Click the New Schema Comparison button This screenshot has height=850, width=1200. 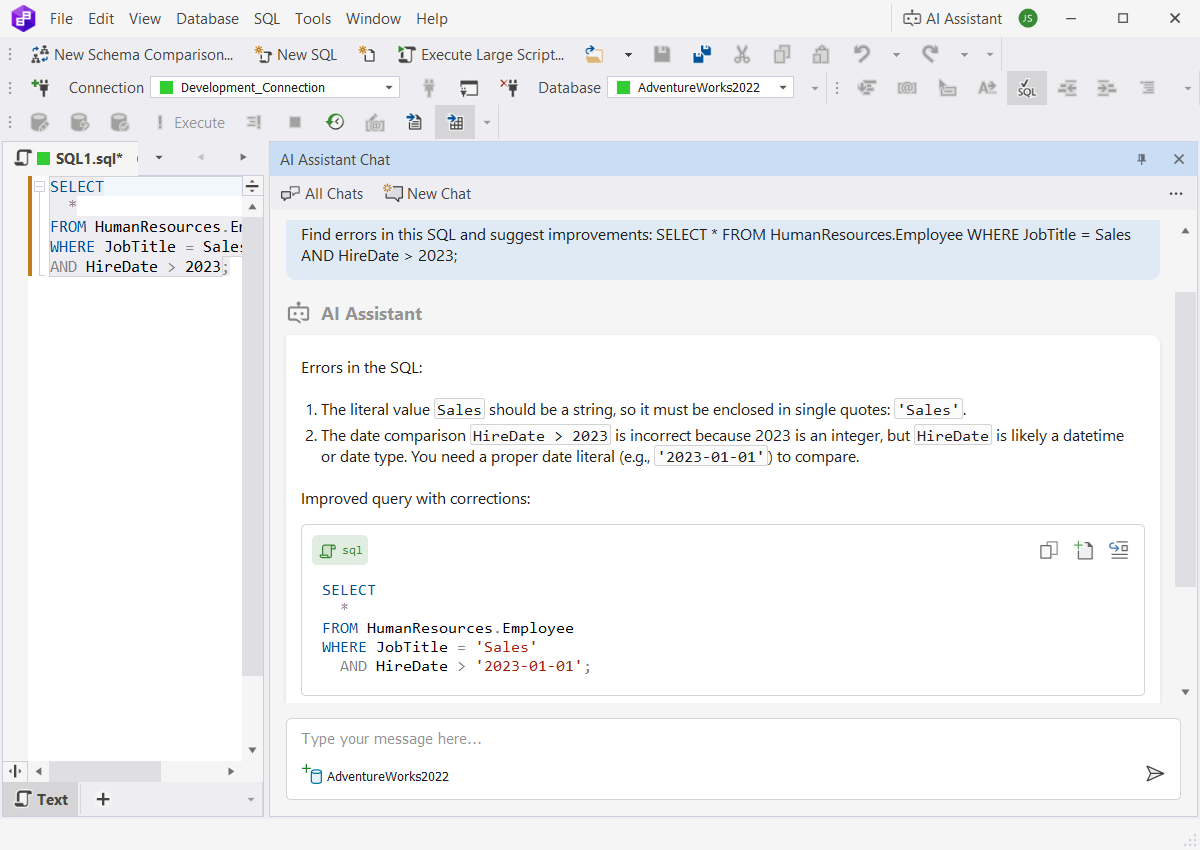pos(132,55)
